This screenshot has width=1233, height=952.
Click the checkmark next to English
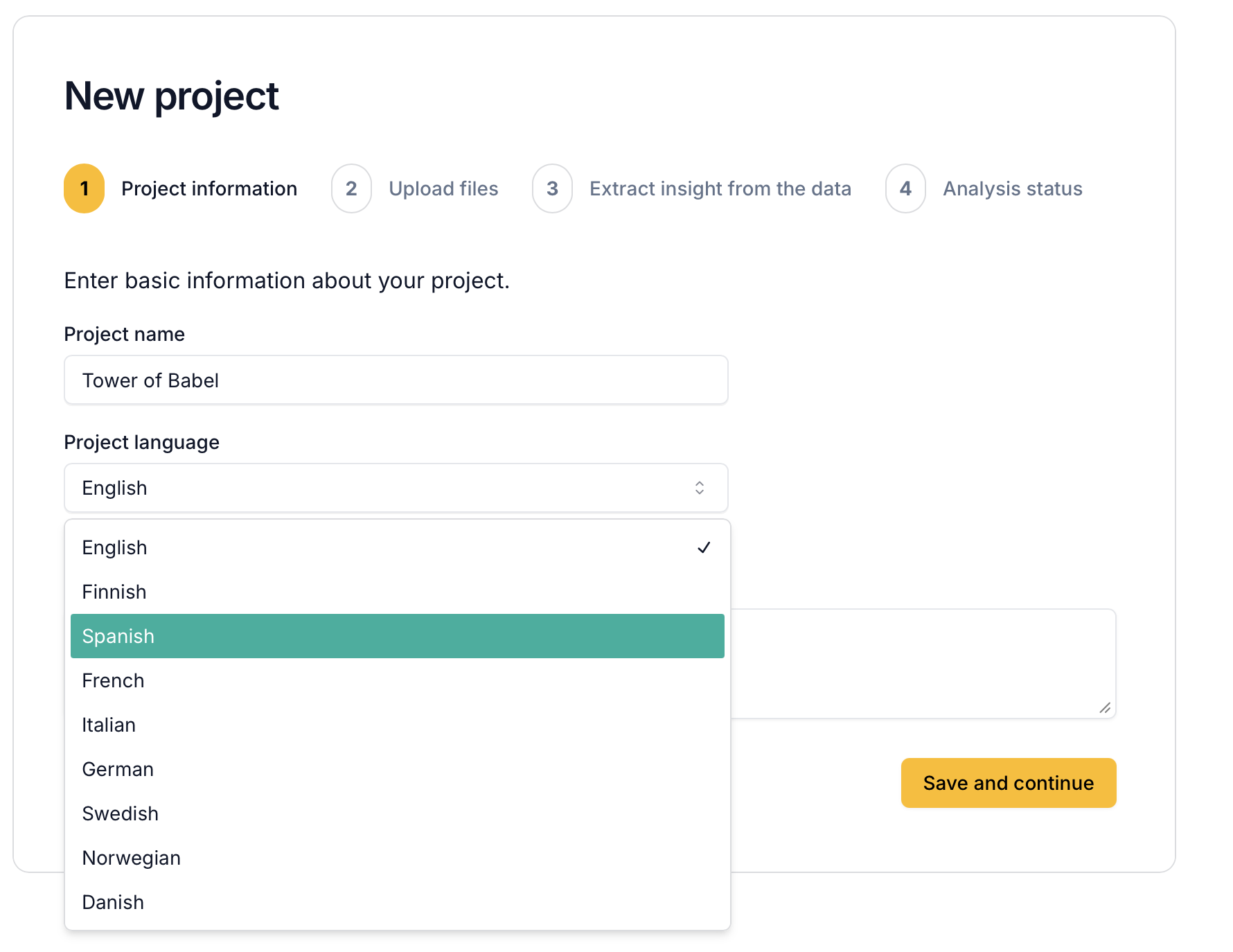pos(704,547)
